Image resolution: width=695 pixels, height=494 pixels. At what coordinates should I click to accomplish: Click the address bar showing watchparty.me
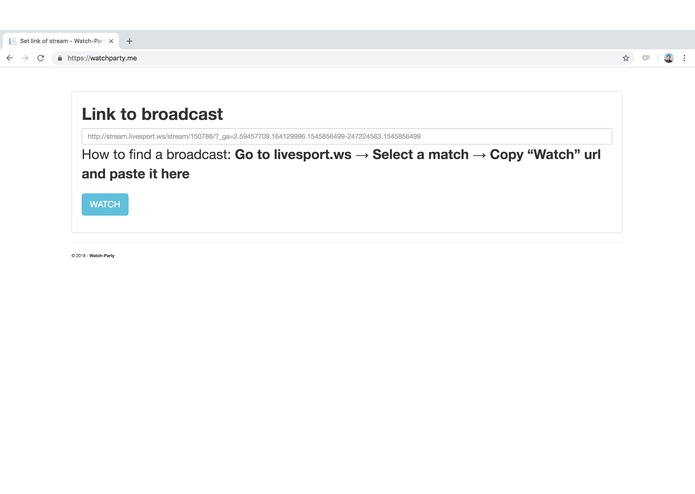(x=341, y=58)
